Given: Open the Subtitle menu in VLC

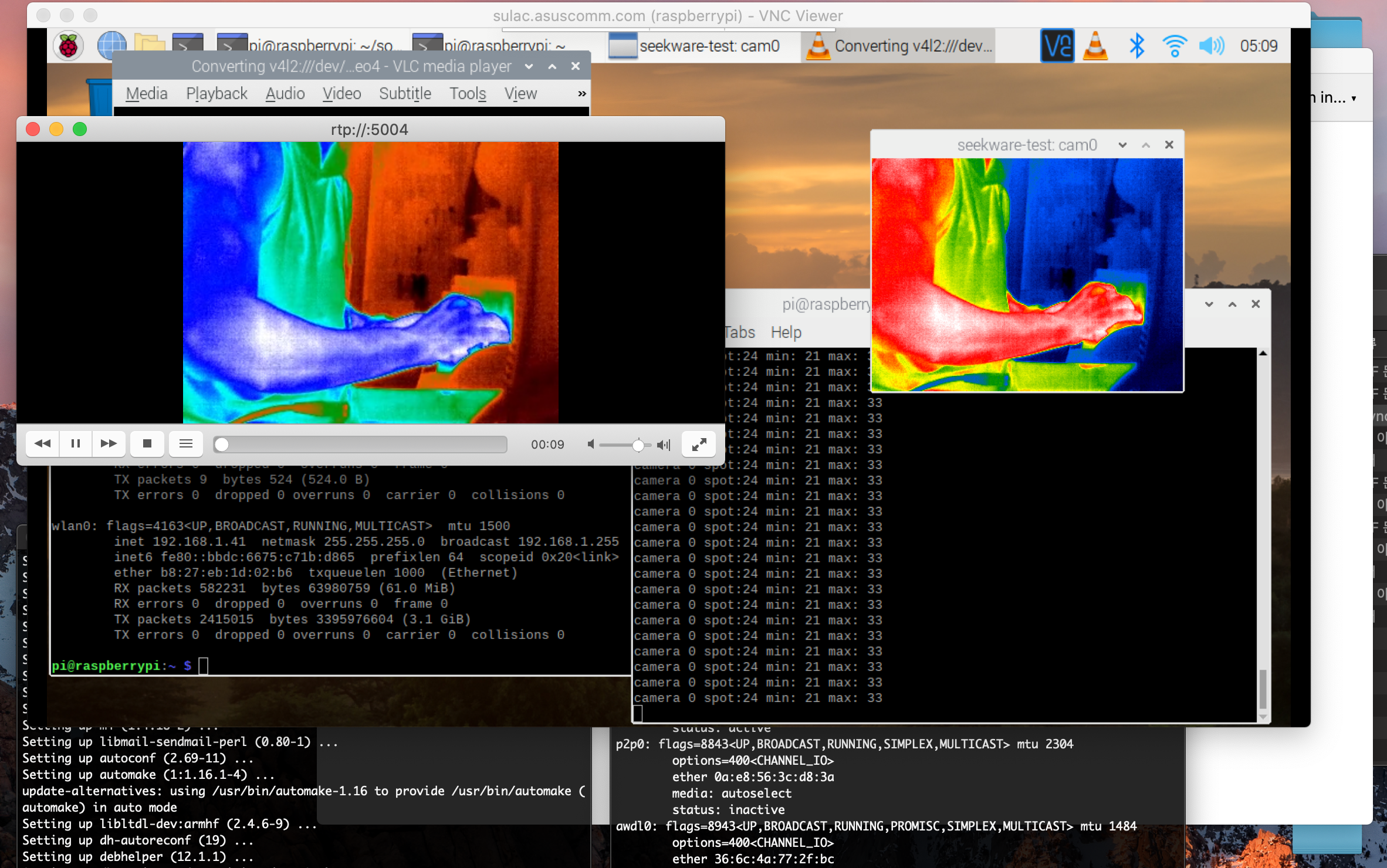Looking at the screenshot, I should click(405, 94).
